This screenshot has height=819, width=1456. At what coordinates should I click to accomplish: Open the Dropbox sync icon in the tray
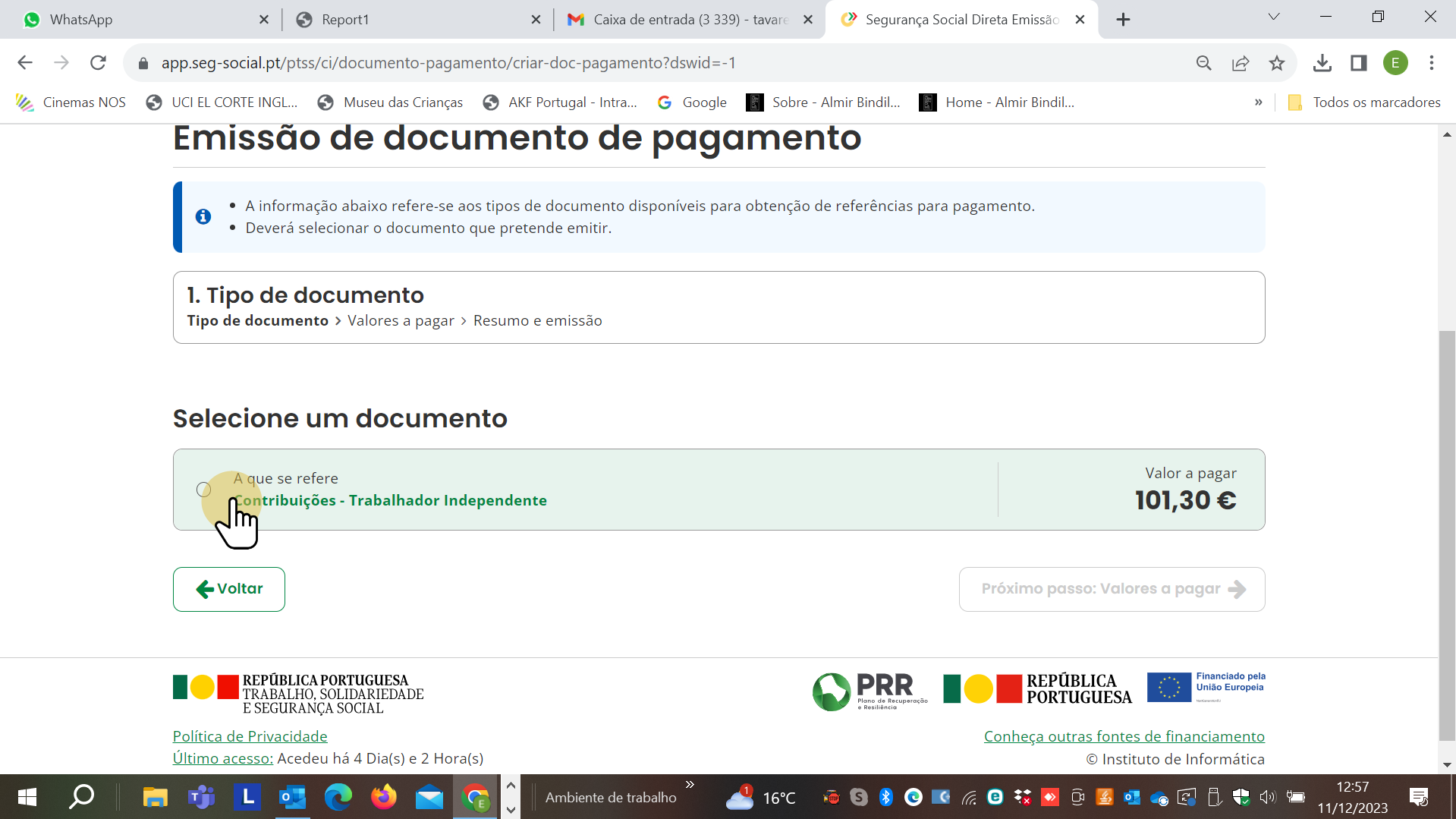pyautogui.click(x=1022, y=797)
